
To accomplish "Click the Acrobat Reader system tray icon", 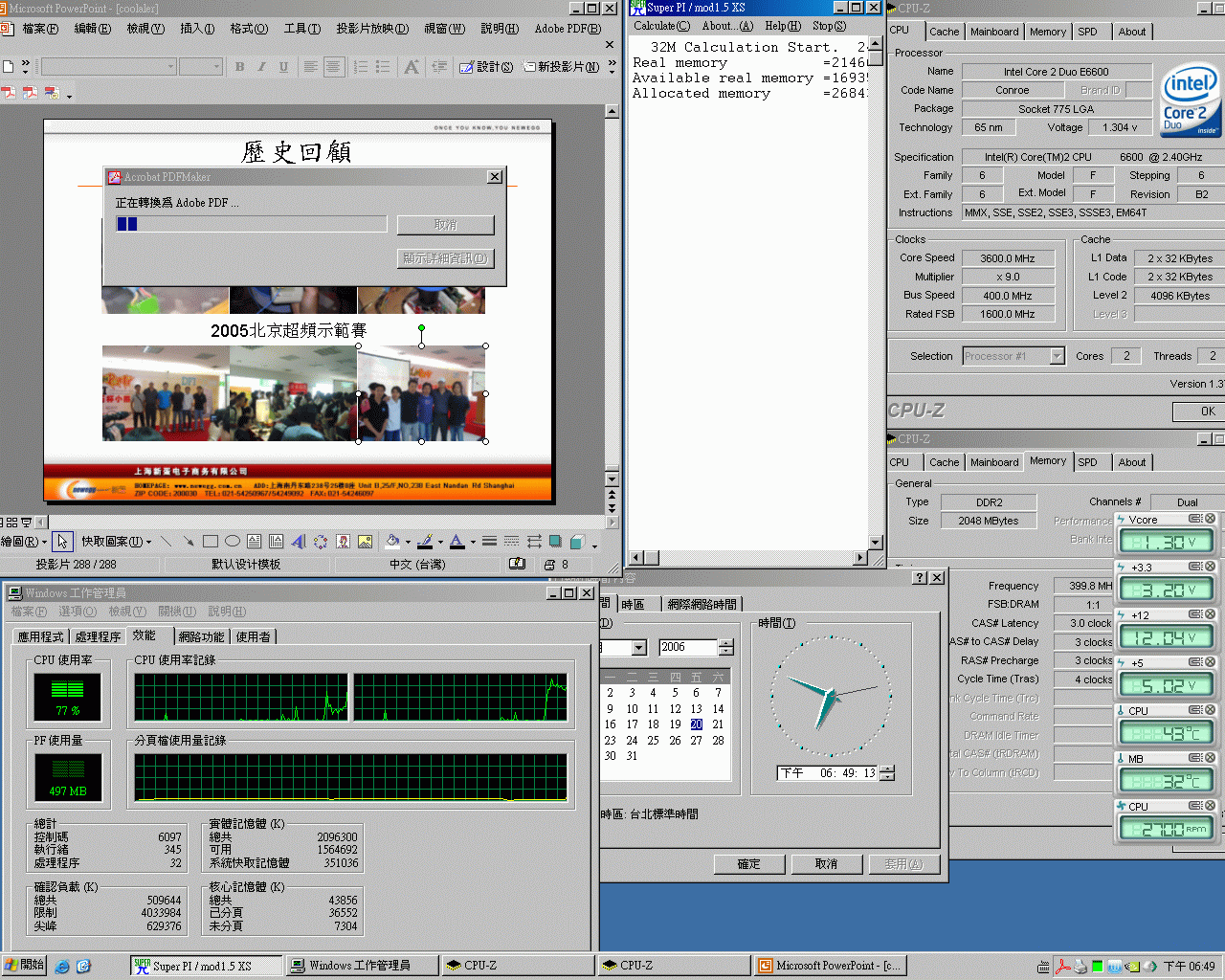I will click(1062, 967).
